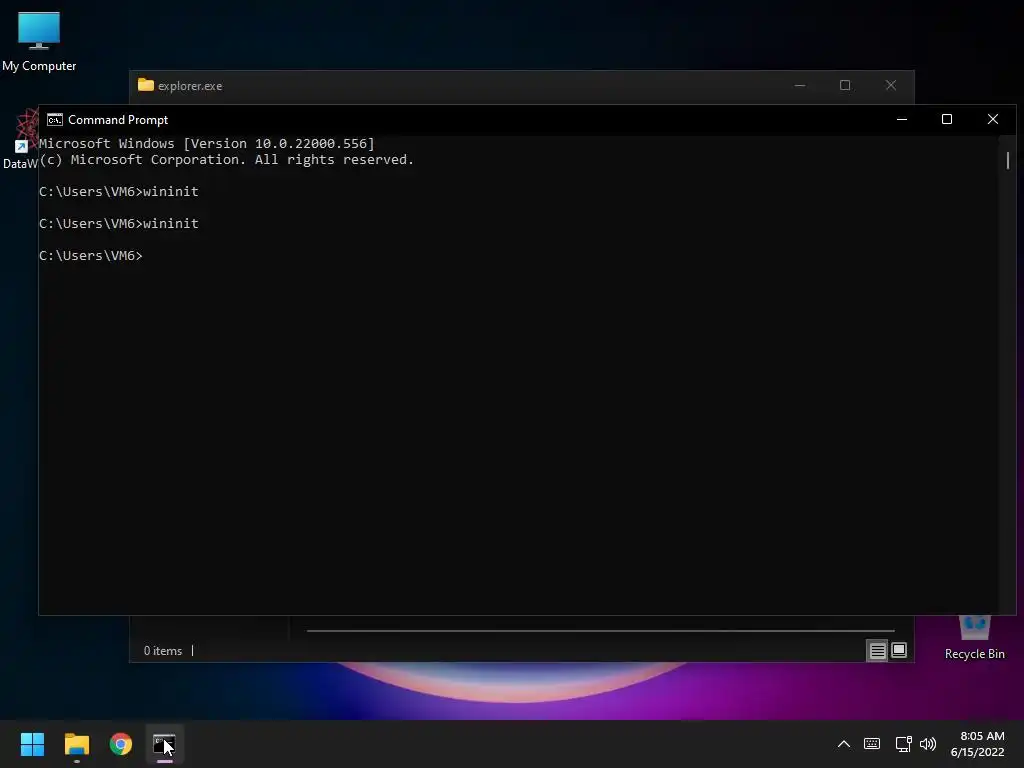The width and height of the screenshot is (1024, 768).
Task: Open the clock and date 8:05 AM
Action: (978, 744)
